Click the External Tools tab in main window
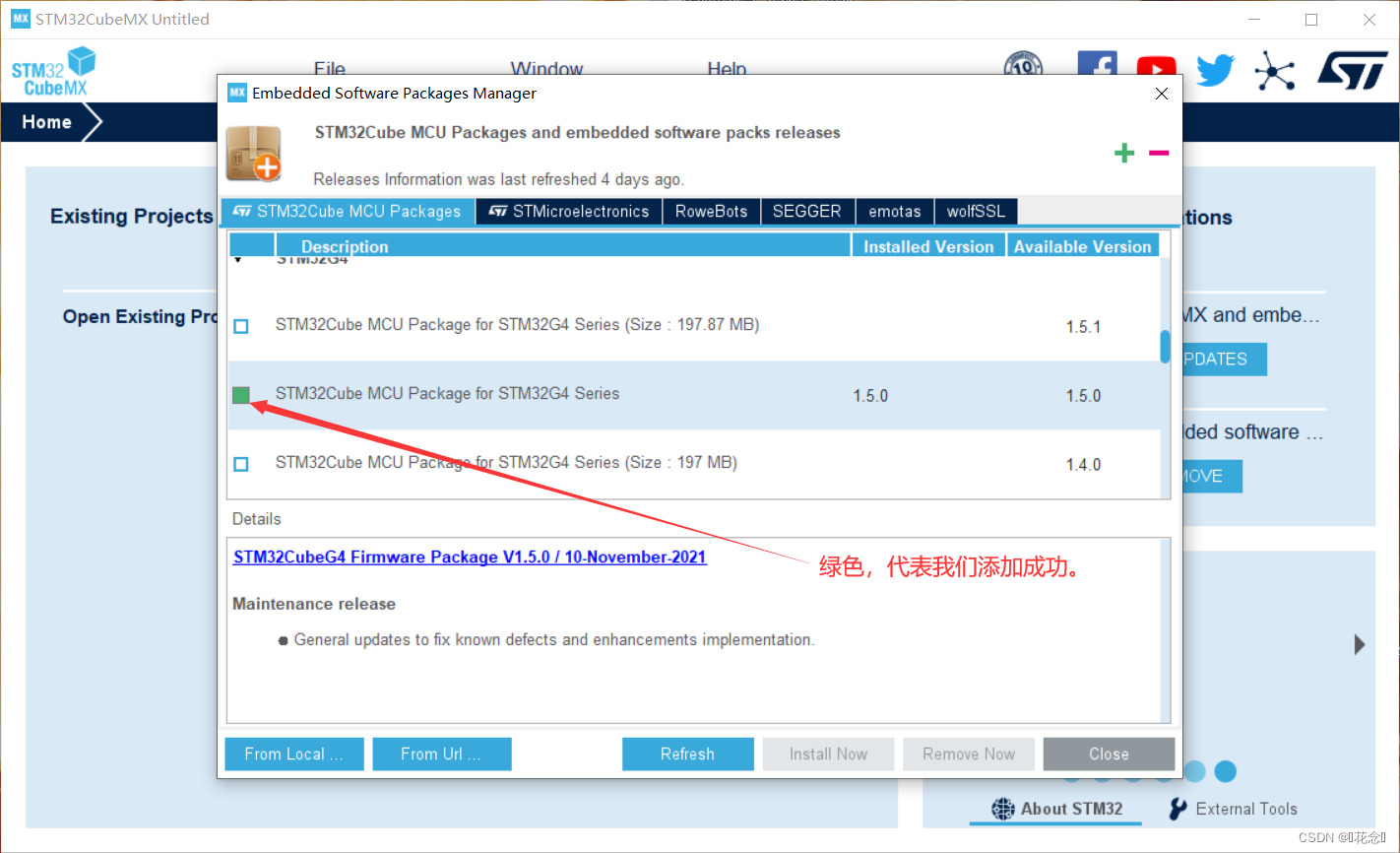 tap(1233, 809)
